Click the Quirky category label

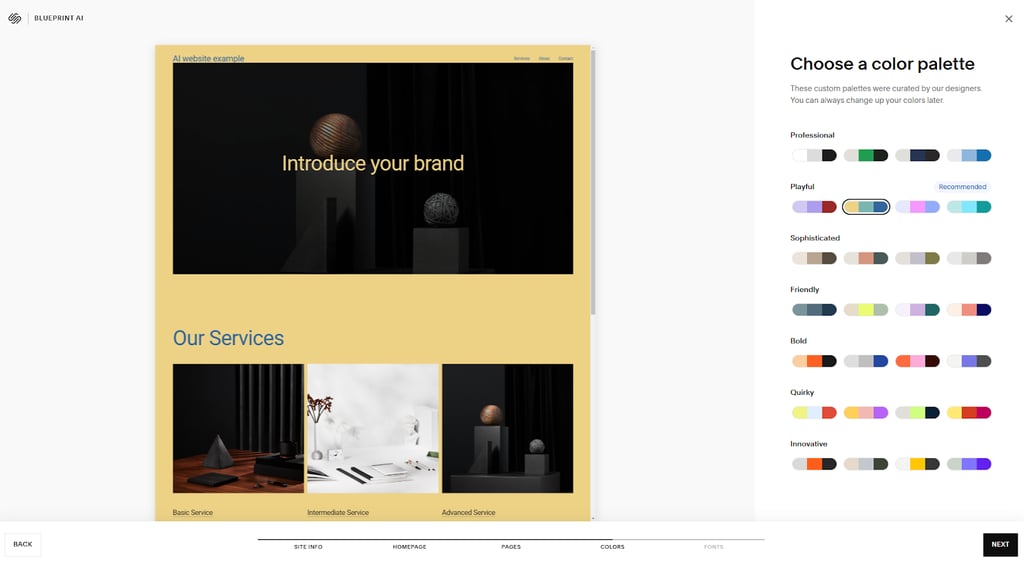point(802,392)
